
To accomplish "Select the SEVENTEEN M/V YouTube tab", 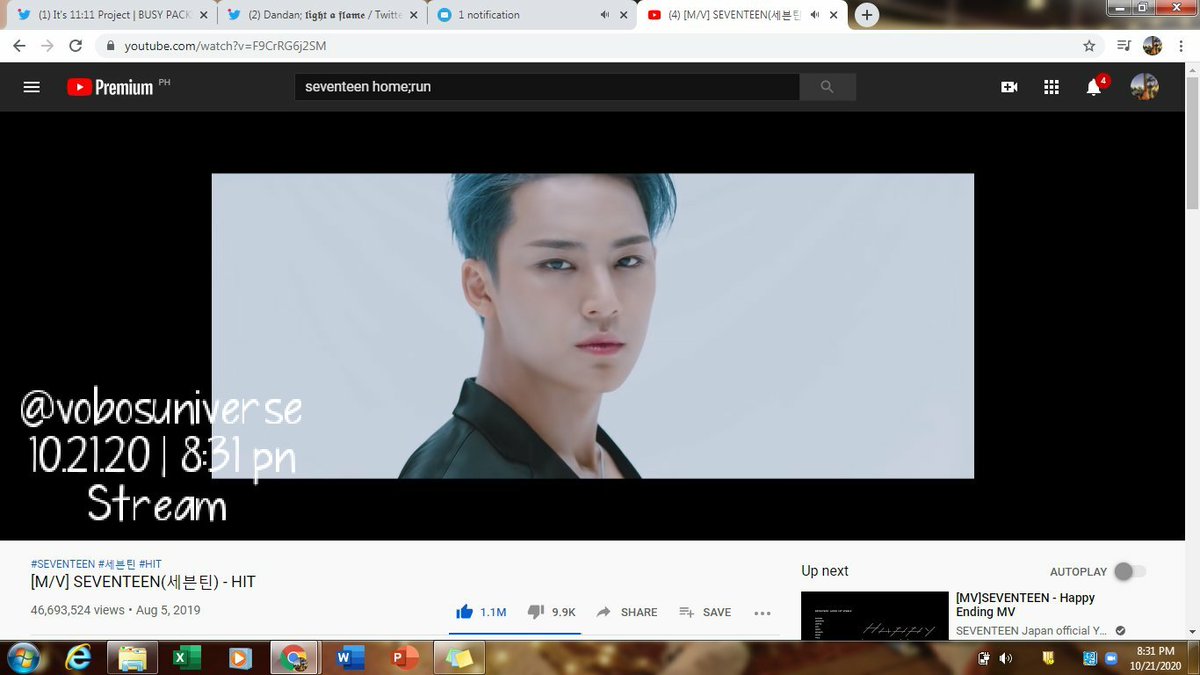I will 741,15.
